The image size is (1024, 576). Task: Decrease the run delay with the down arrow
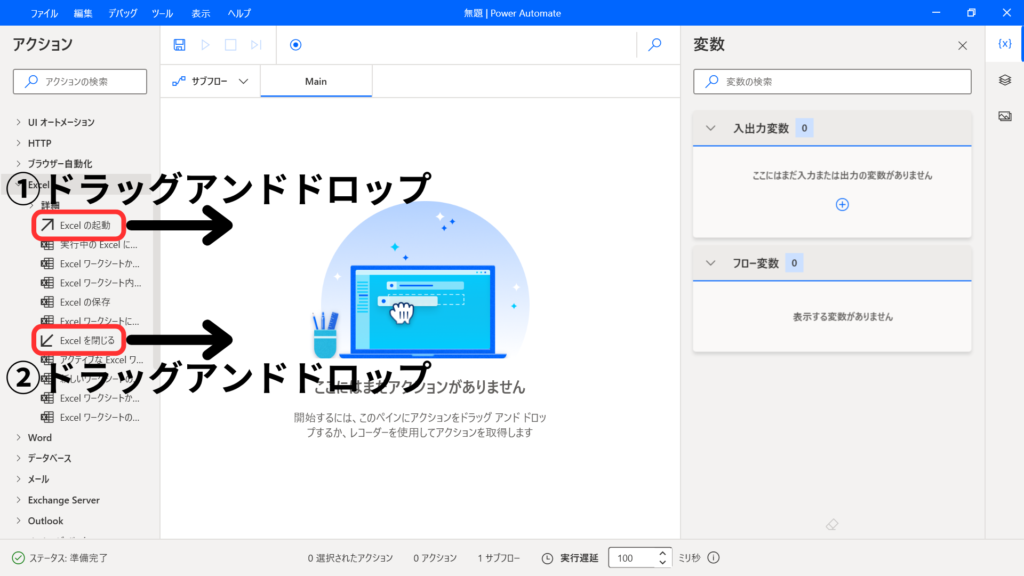pos(662,562)
